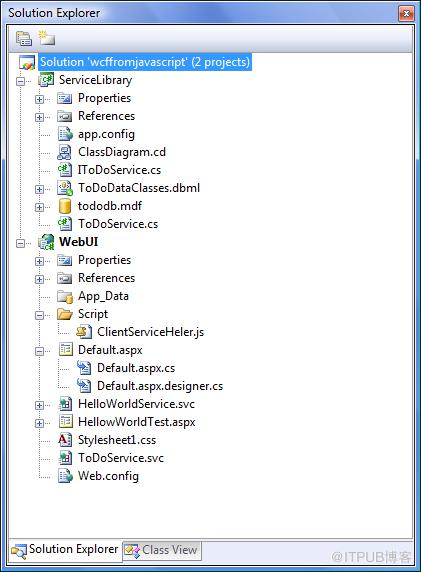Click the app.config file icon
421x572 pixels.
pyautogui.click(x=65, y=134)
